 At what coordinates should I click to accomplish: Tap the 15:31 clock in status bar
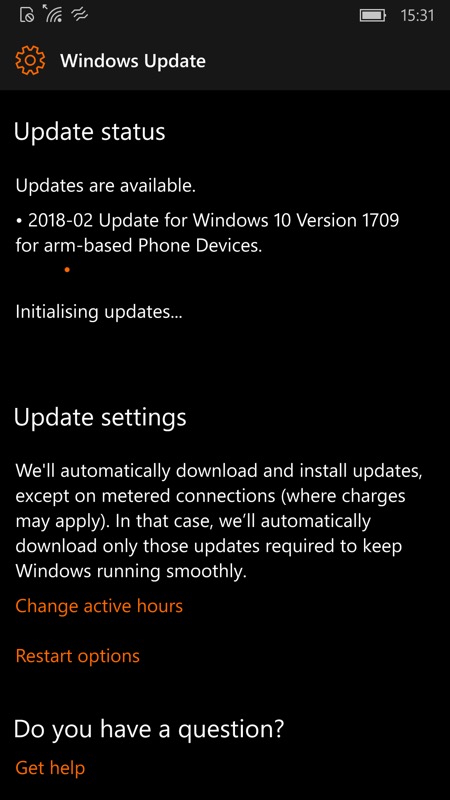click(x=417, y=15)
